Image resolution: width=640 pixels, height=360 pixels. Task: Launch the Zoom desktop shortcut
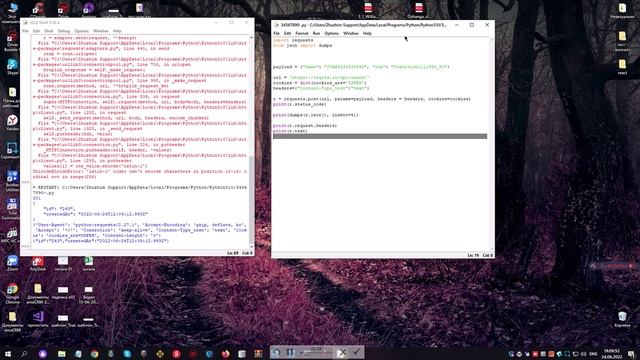click(x=12, y=263)
